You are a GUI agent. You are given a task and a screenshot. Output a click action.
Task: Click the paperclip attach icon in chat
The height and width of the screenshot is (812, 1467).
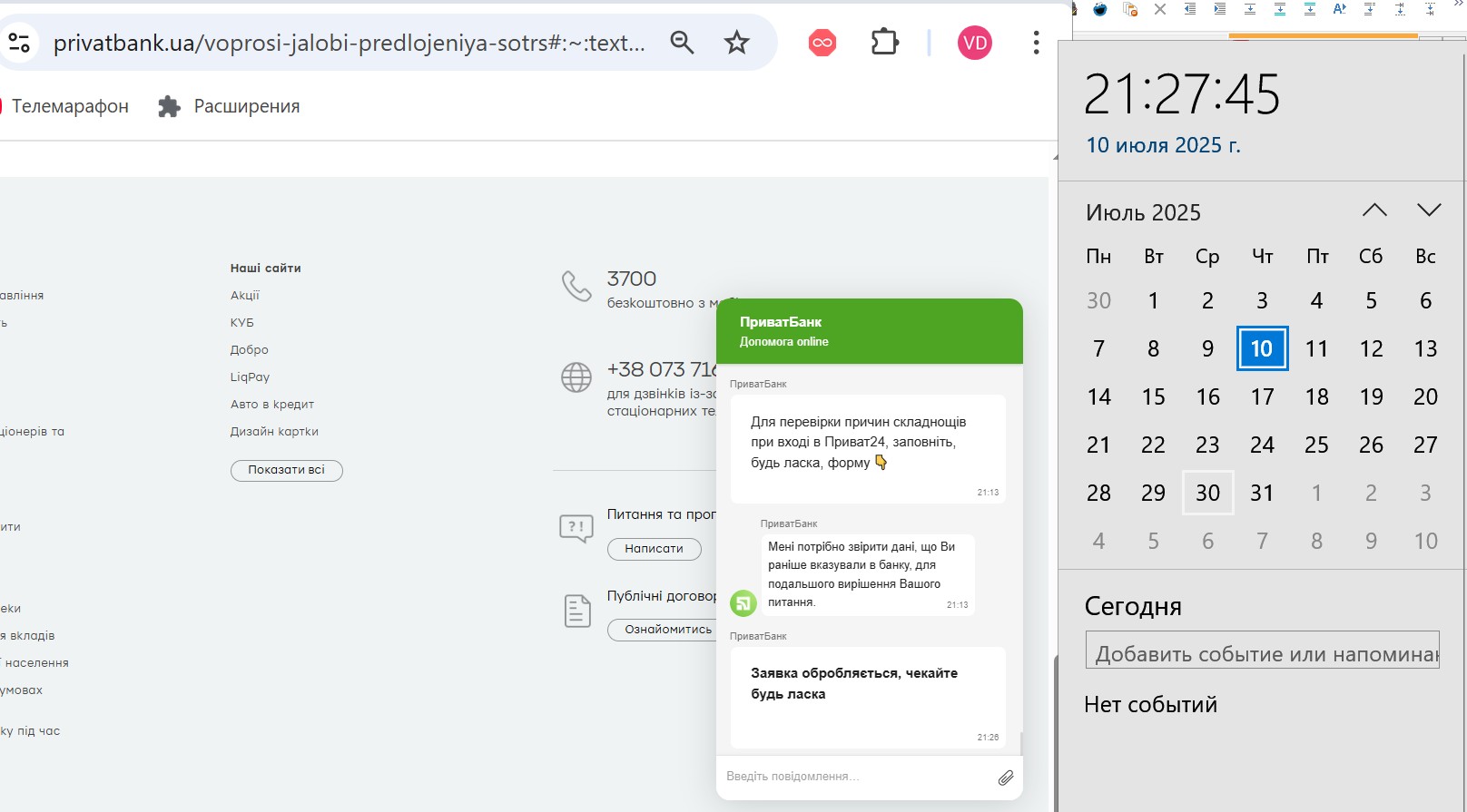tap(1006, 778)
